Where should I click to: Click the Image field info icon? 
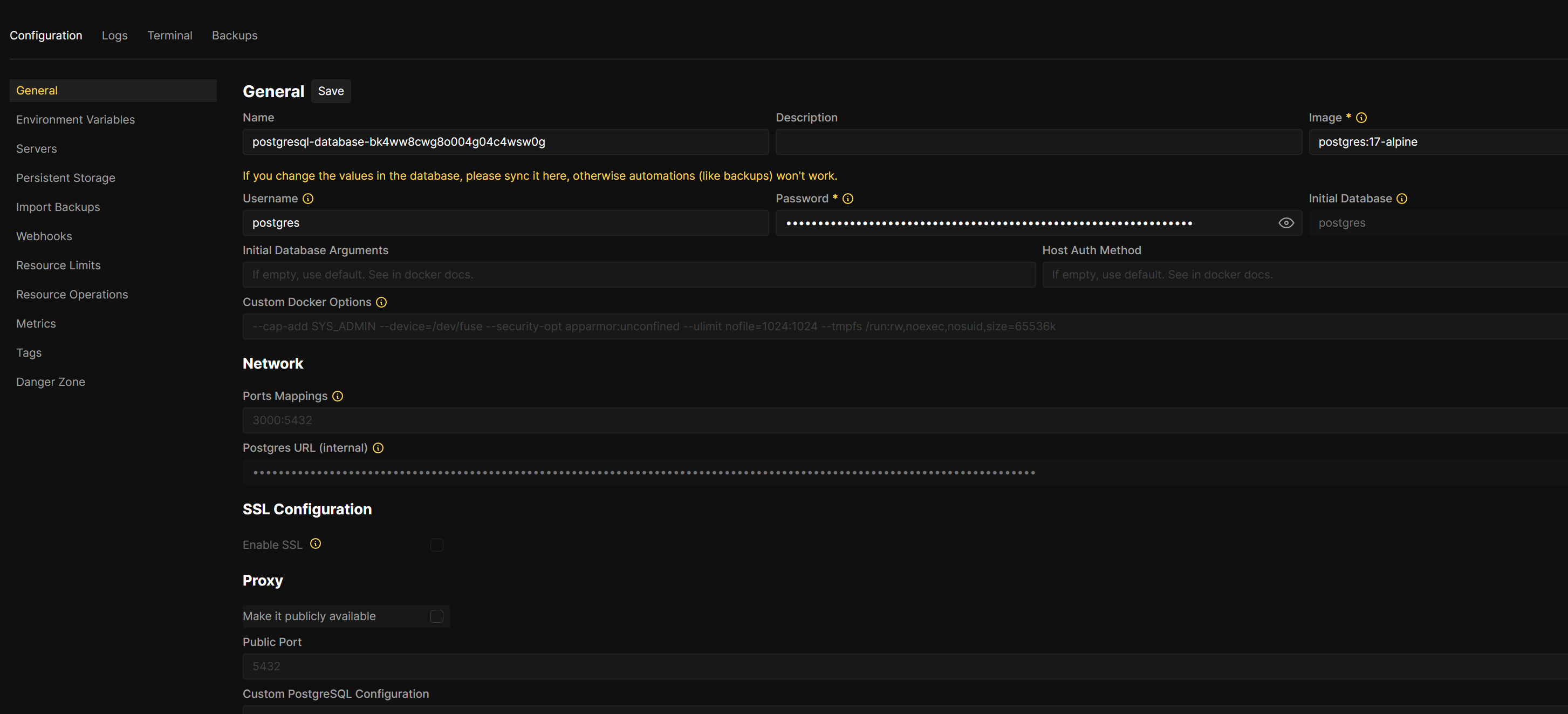tap(1361, 118)
